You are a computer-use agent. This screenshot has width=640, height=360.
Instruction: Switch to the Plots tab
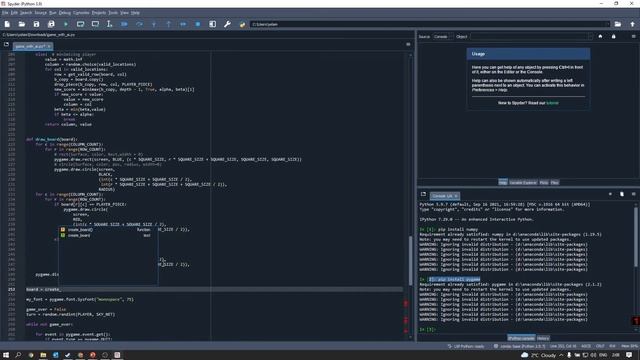pyautogui.click(x=544, y=182)
